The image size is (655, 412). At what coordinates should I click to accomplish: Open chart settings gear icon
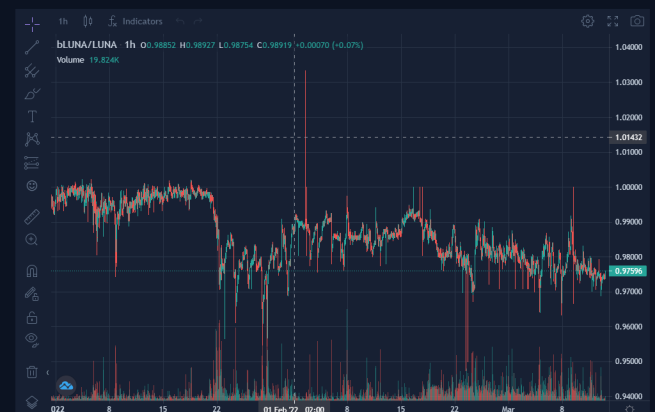[588, 21]
